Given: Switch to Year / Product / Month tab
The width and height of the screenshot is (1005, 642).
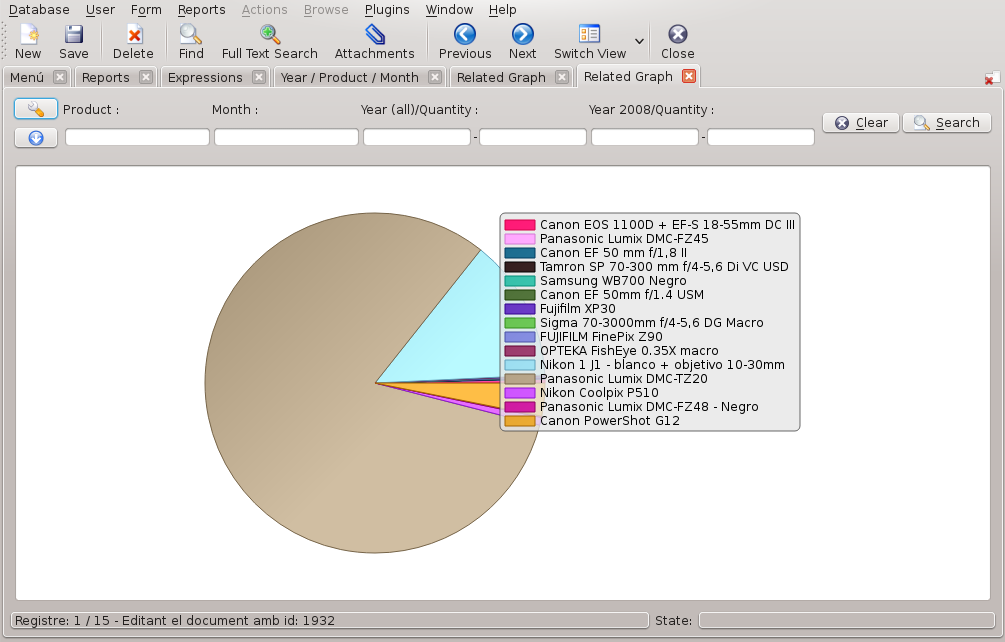Looking at the screenshot, I should (x=349, y=78).
